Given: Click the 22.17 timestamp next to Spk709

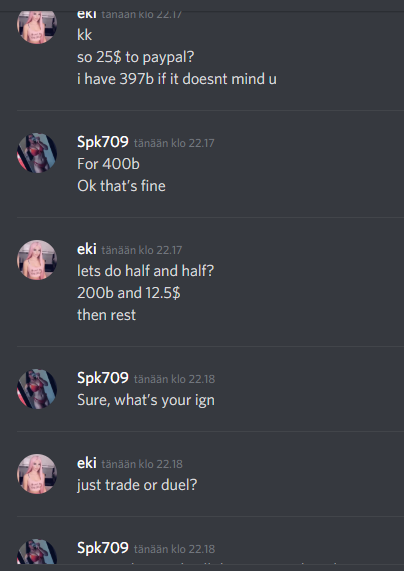Looking at the screenshot, I should point(174,143).
